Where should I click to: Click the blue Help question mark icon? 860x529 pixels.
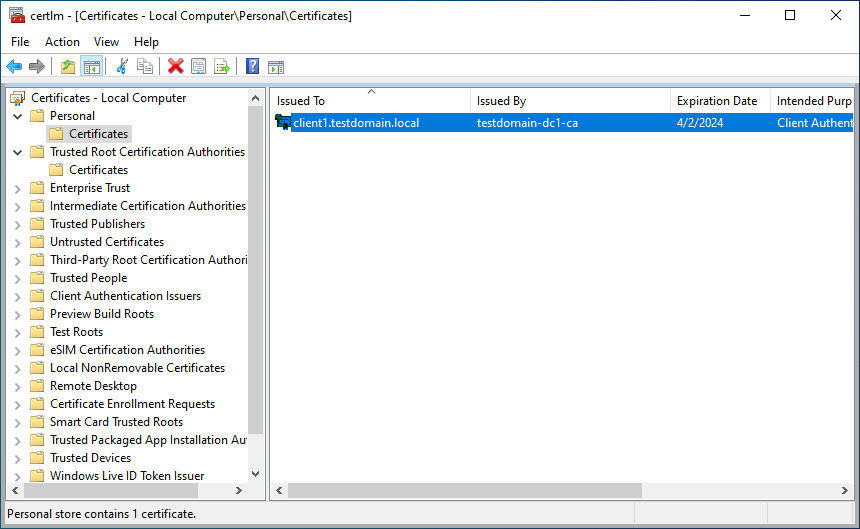pos(252,66)
